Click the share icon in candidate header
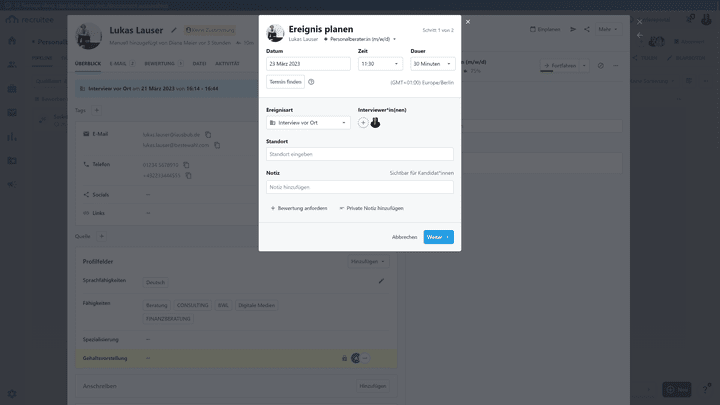 (x=587, y=29)
